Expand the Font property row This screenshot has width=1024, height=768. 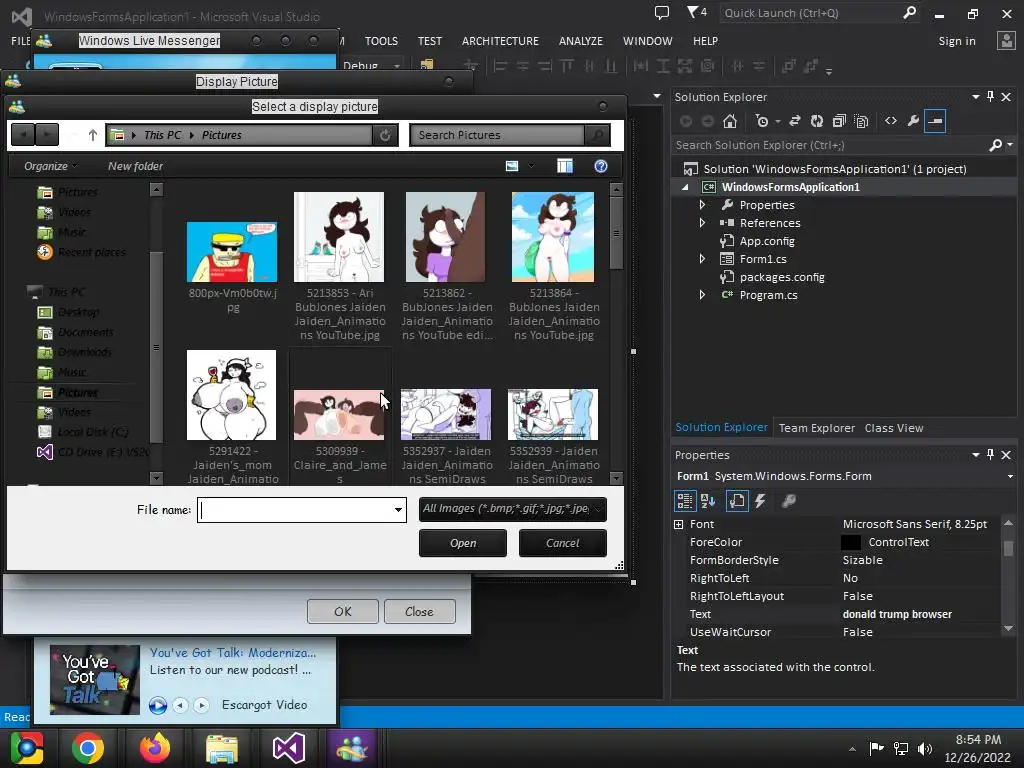tap(679, 524)
